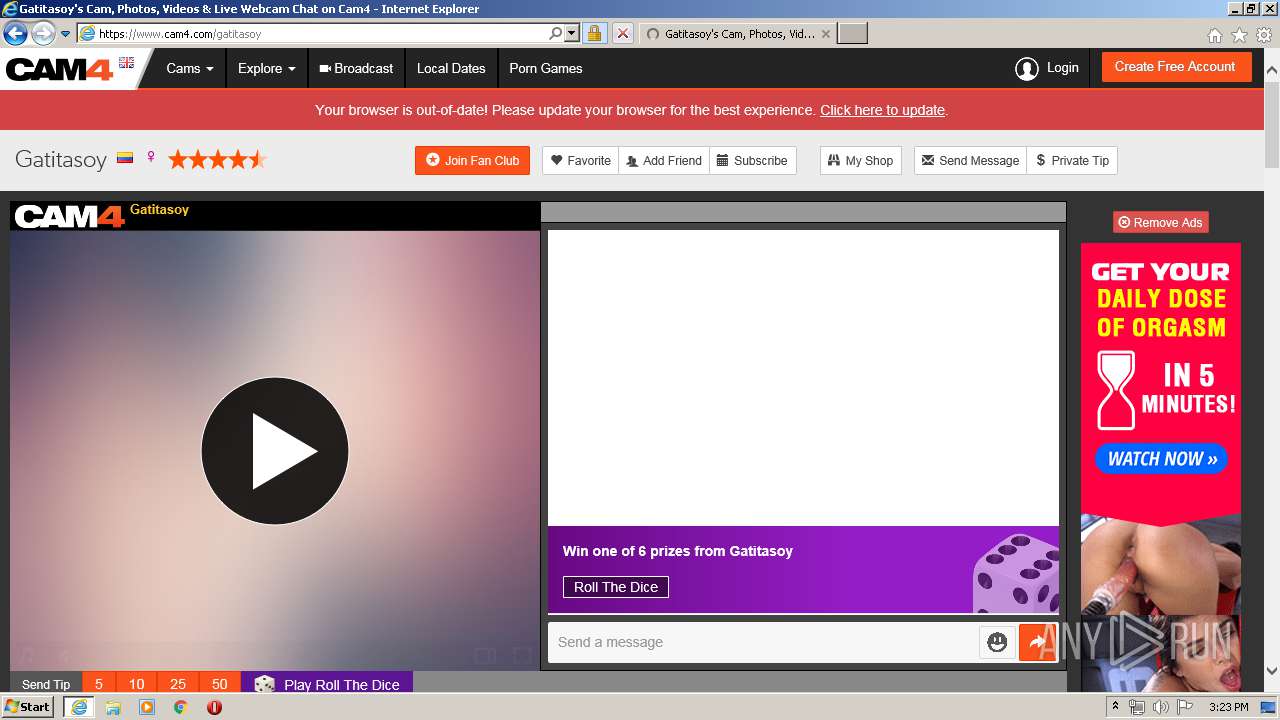The width and height of the screenshot is (1280, 720).
Task: Open Chrome from the taskbar
Action: click(180, 707)
